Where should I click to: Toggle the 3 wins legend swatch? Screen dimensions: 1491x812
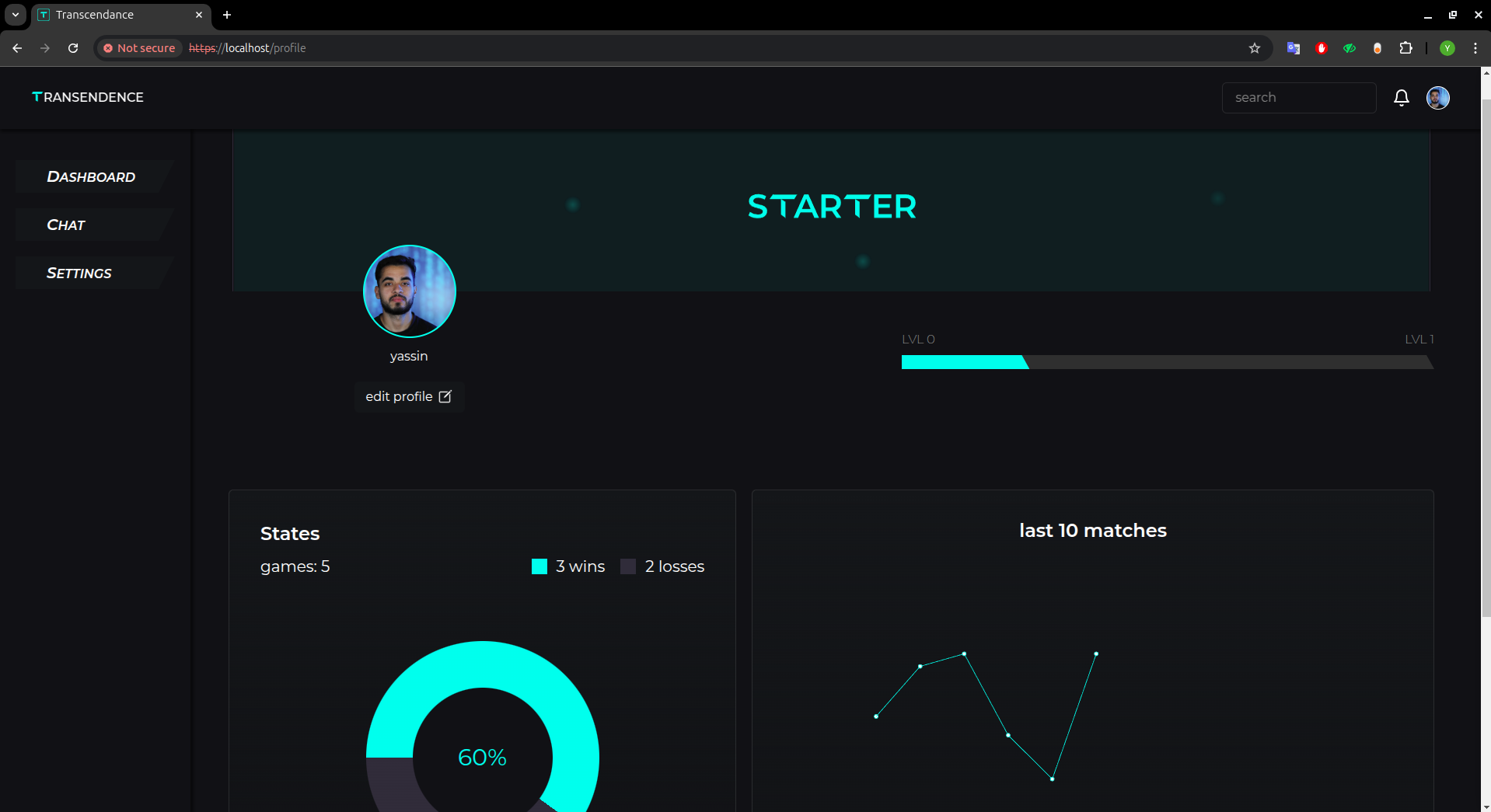click(539, 566)
